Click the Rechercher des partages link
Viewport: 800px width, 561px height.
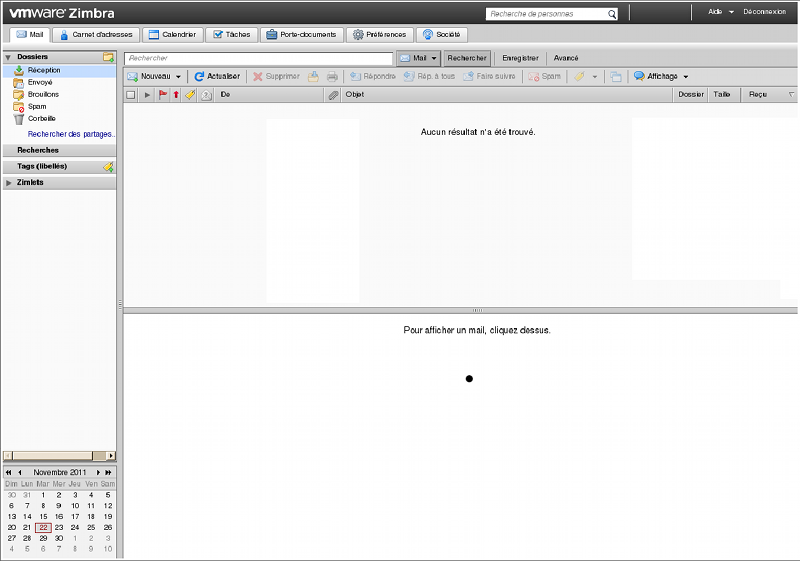[71, 134]
